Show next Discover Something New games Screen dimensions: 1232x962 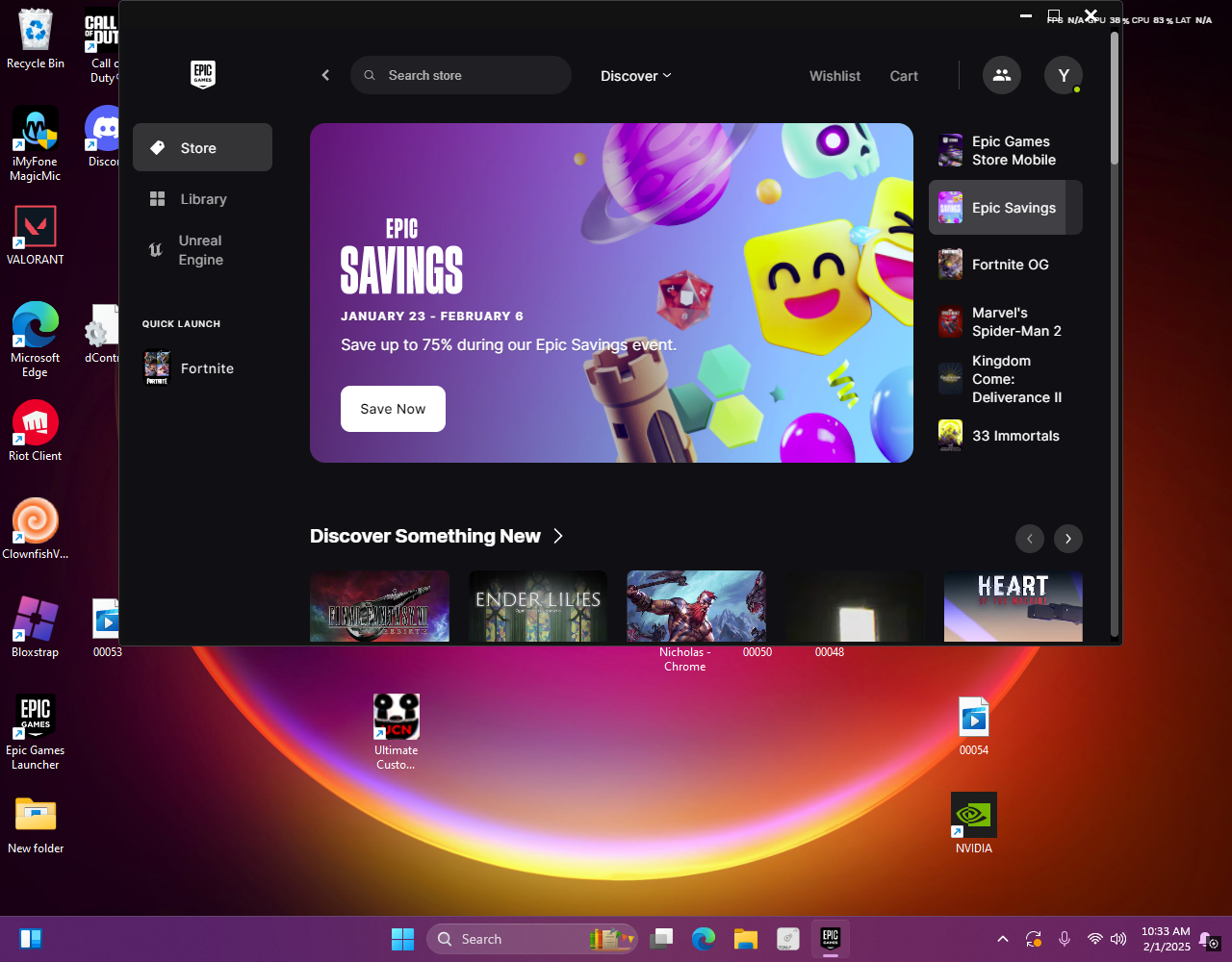[x=1068, y=539]
